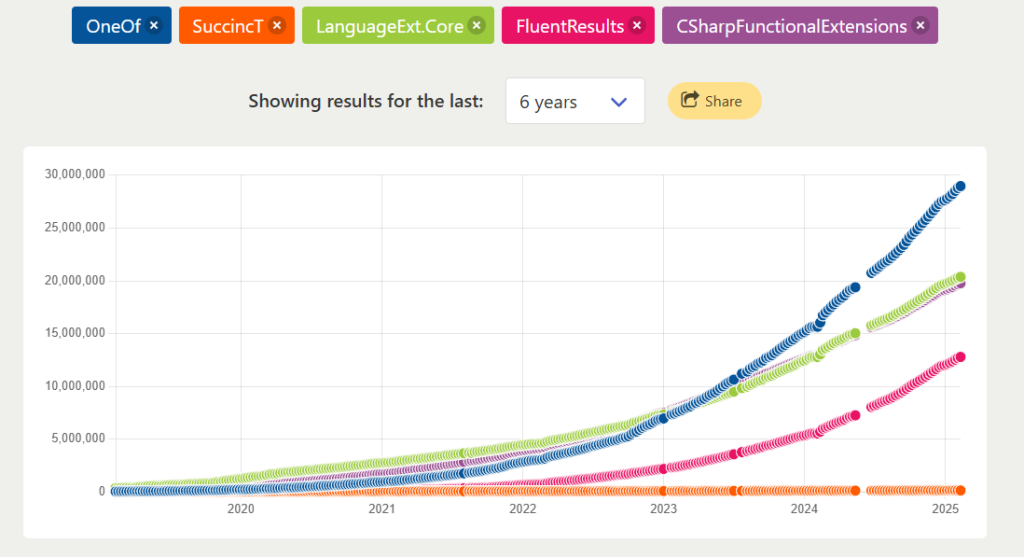The height and width of the screenshot is (557, 1024).
Task: Remove the LanguageExt.Core package tag
Action: coord(477,25)
